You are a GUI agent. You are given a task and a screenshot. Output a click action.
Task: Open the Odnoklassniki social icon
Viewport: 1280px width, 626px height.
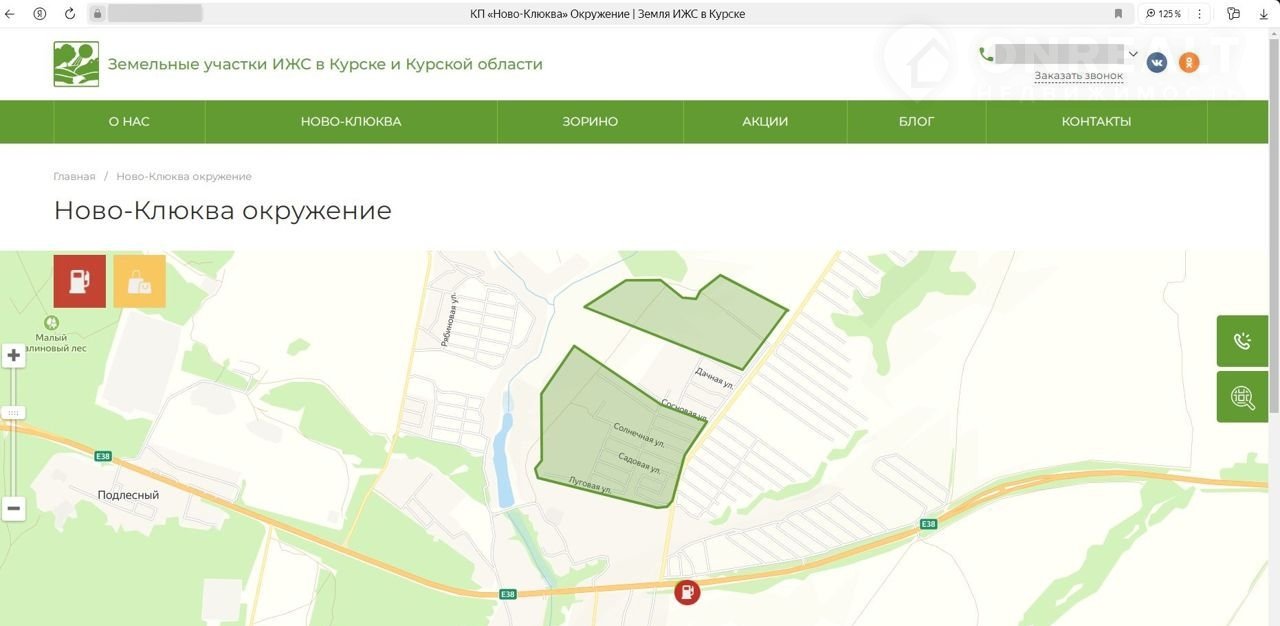[1188, 63]
